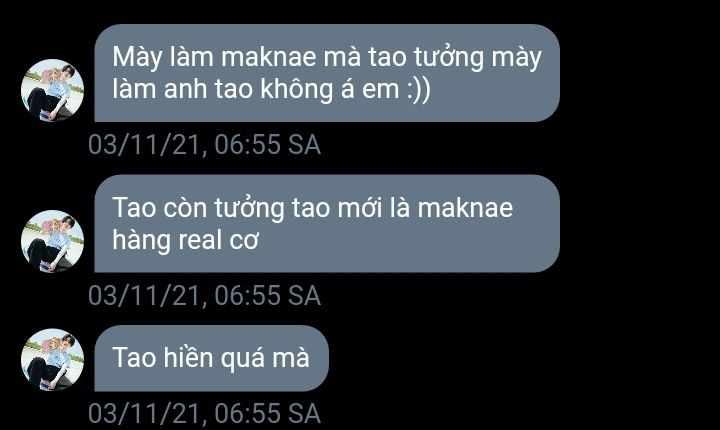Tap the "Tao hiền quá mà" message bubble
The image size is (720, 430).
(212, 358)
